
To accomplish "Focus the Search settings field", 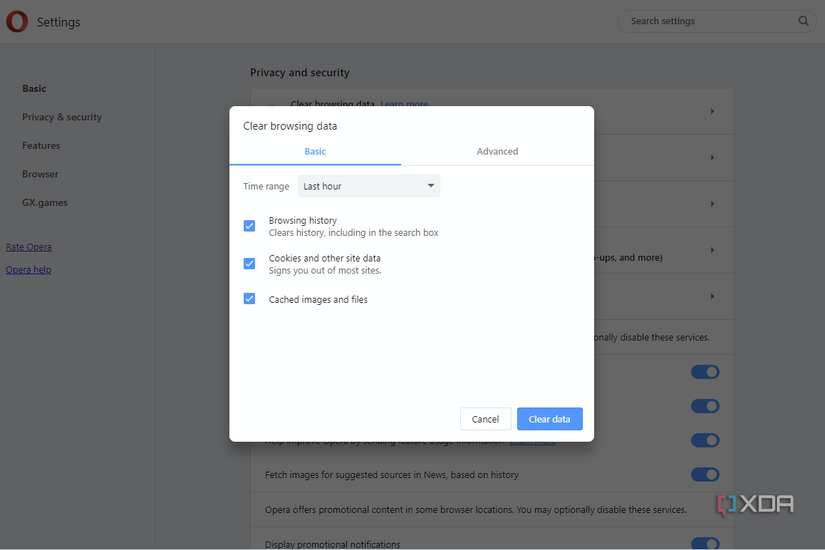I will point(717,21).
